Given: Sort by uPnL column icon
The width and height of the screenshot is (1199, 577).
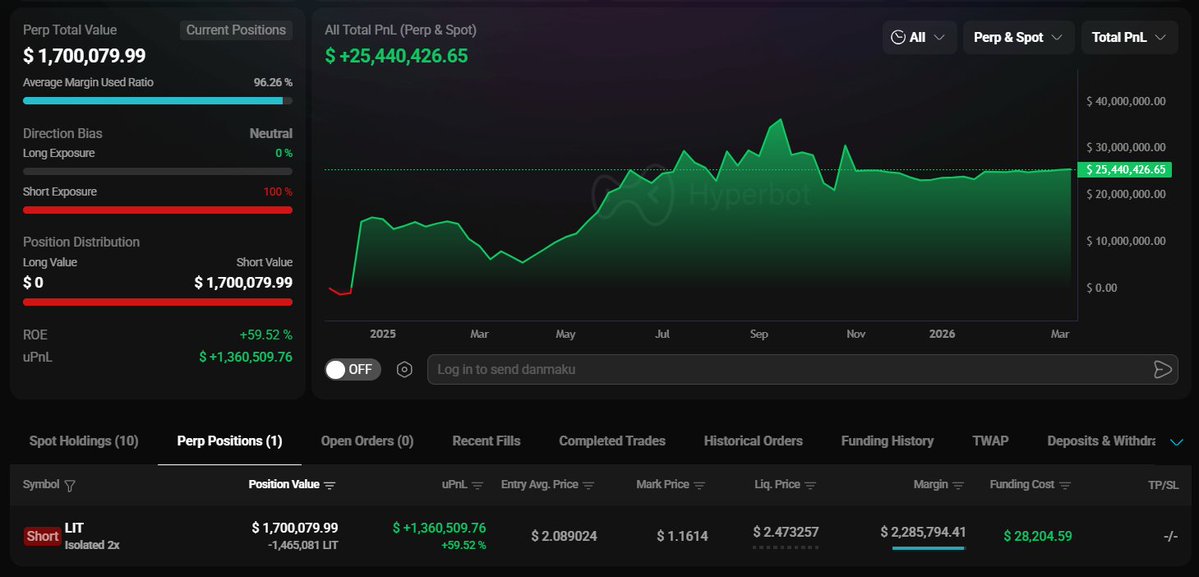Looking at the screenshot, I should click(x=478, y=485).
